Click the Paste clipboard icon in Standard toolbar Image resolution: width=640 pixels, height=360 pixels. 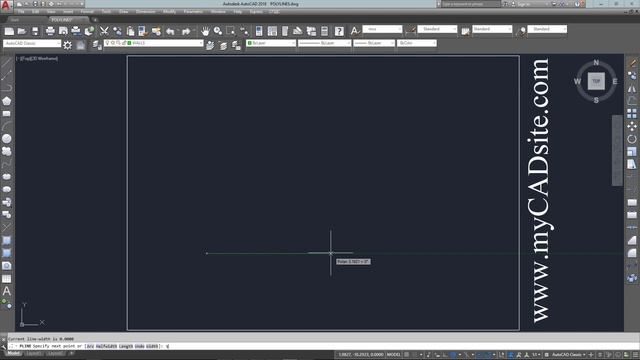point(131,31)
